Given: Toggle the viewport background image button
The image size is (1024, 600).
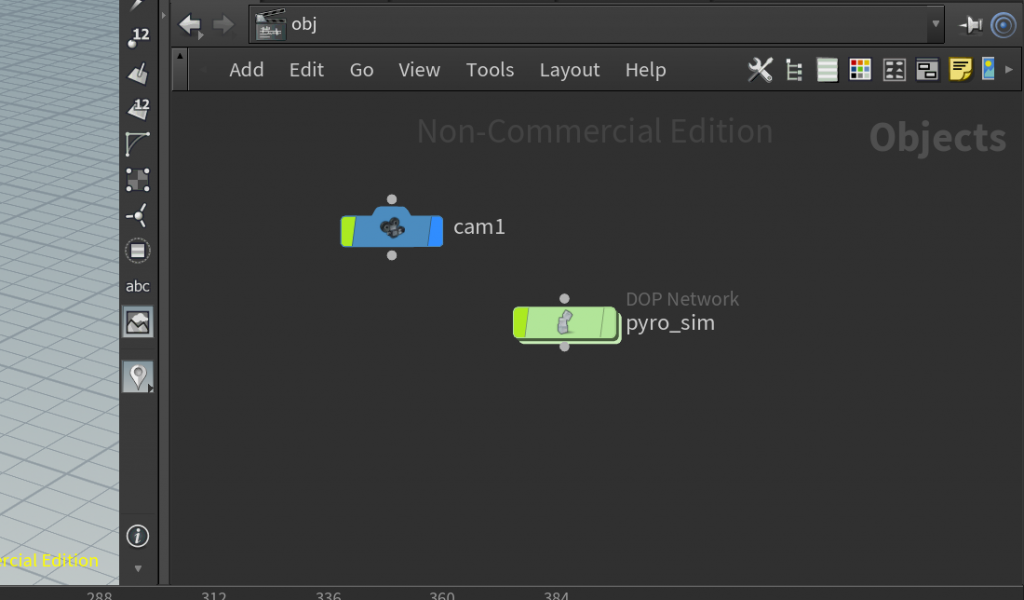Looking at the screenshot, I should pyautogui.click(x=138, y=322).
